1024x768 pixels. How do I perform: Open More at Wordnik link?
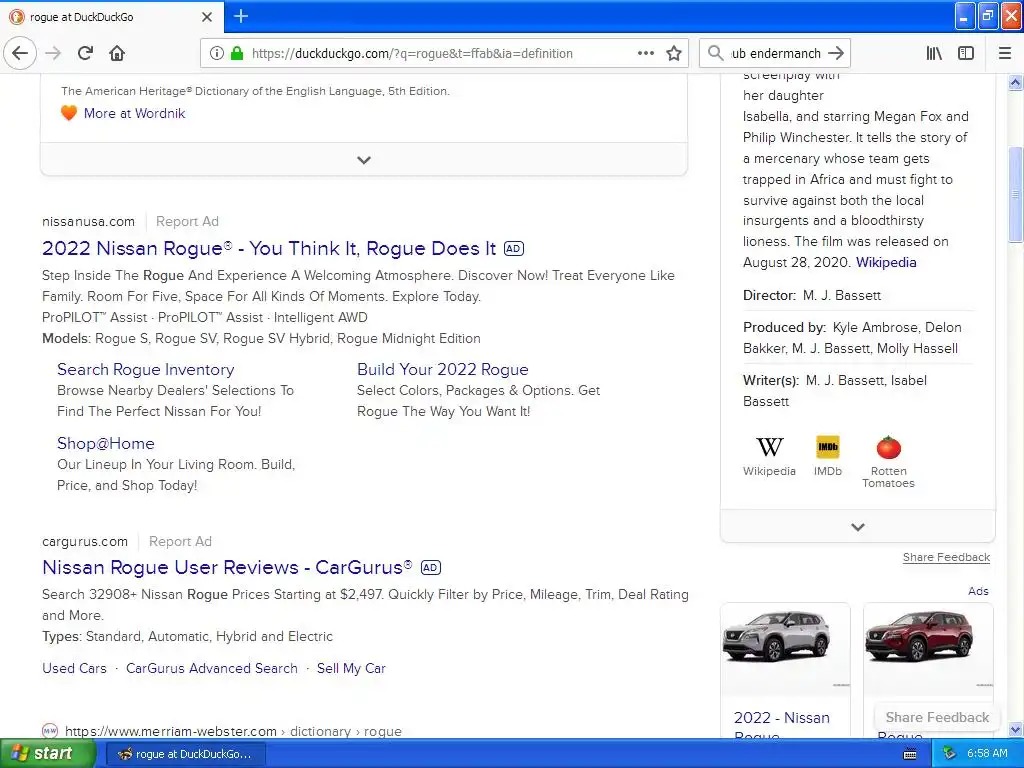pos(135,113)
